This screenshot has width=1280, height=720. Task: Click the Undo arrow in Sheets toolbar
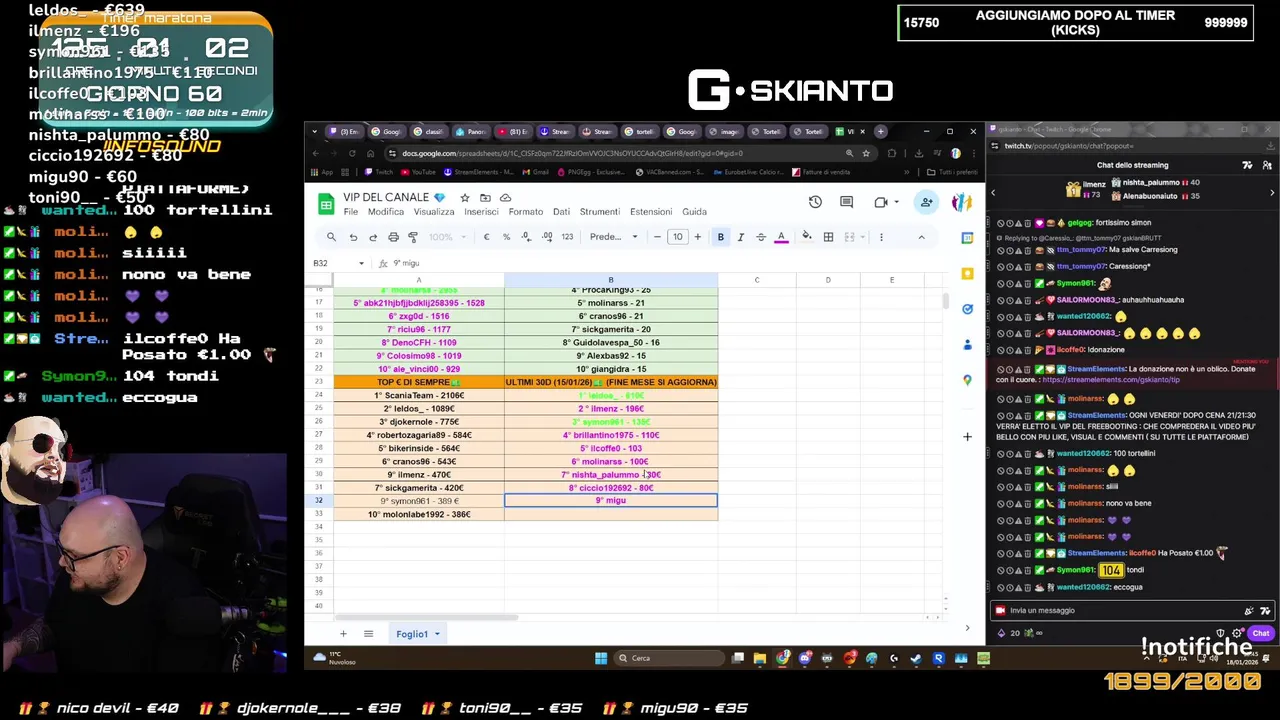[353, 237]
